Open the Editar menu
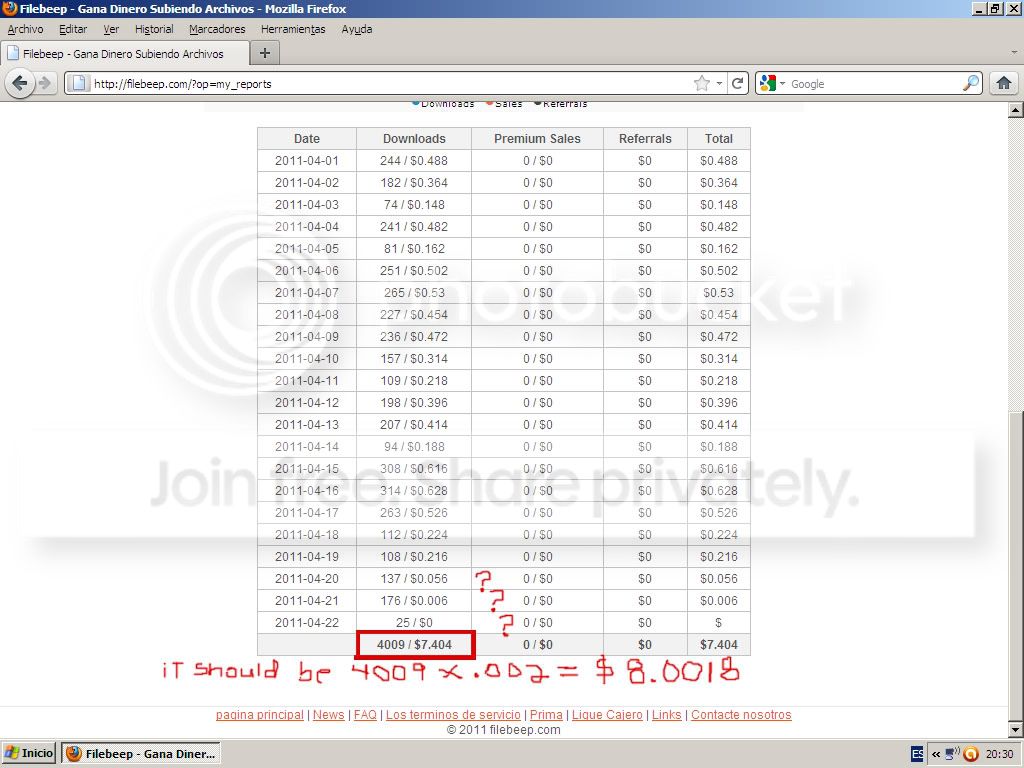This screenshot has height=768, width=1024. [x=73, y=29]
